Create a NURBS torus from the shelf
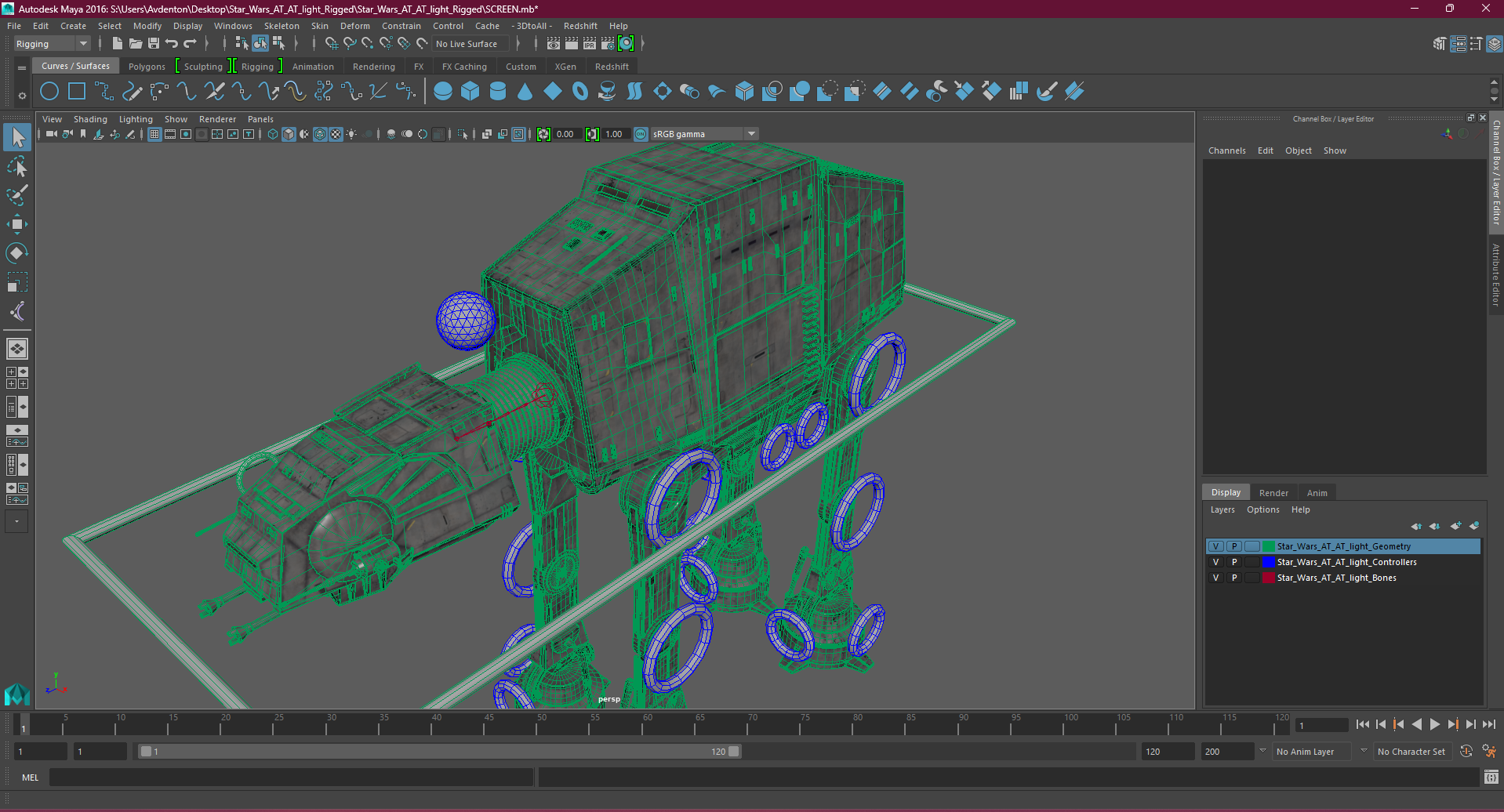Screen dimensions: 1504x812 pos(580,92)
